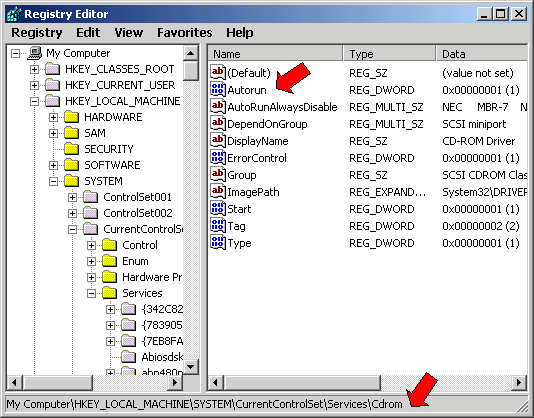Select the Autorun DWORD value icon

click(218, 90)
